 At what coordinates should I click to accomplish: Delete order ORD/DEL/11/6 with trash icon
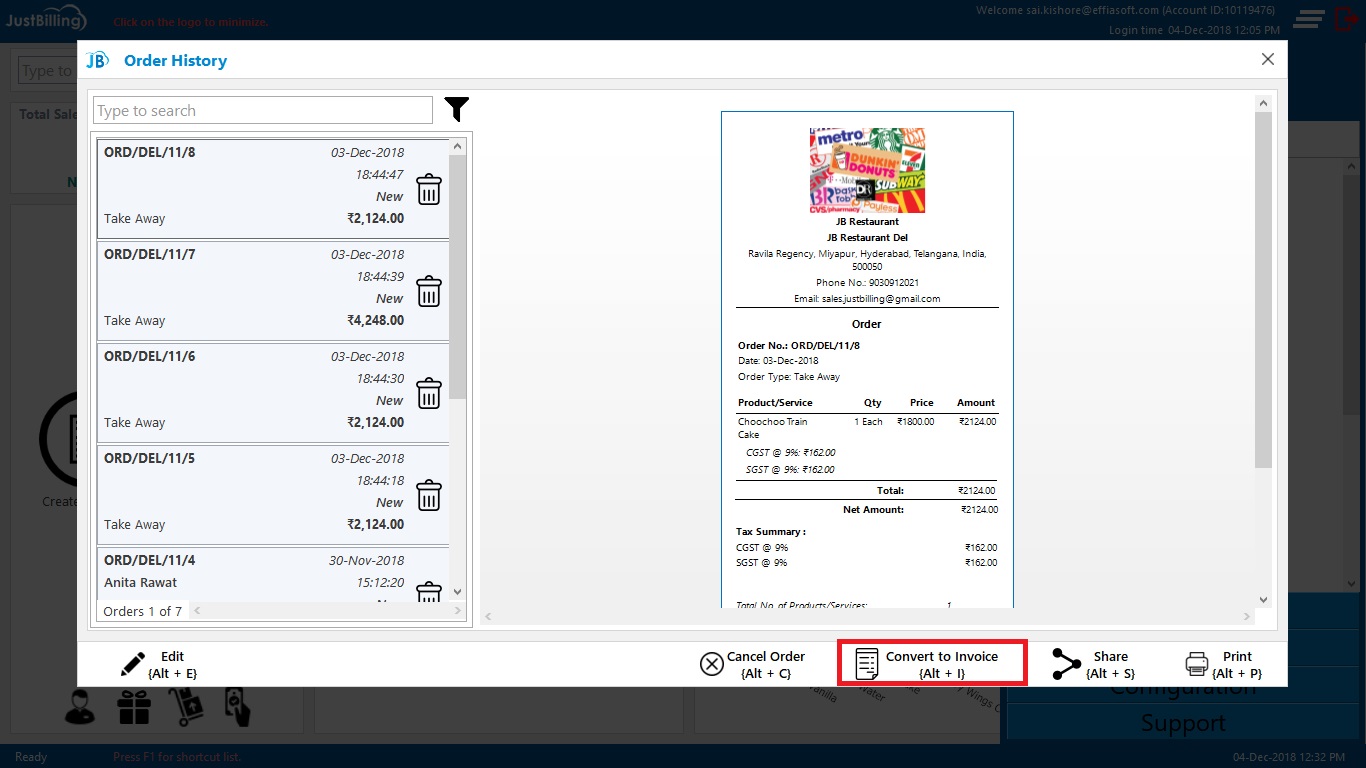[x=429, y=393]
